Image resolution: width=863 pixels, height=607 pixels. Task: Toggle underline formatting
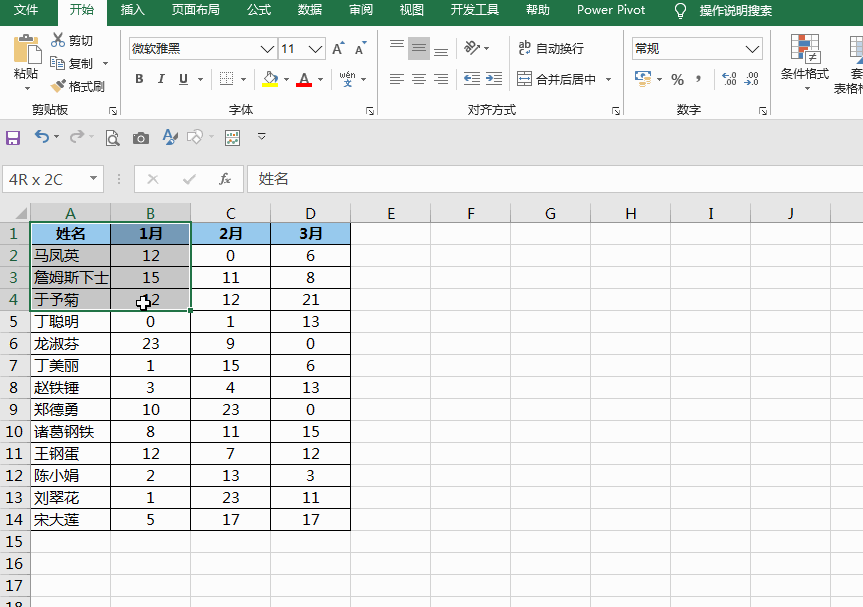click(183, 79)
